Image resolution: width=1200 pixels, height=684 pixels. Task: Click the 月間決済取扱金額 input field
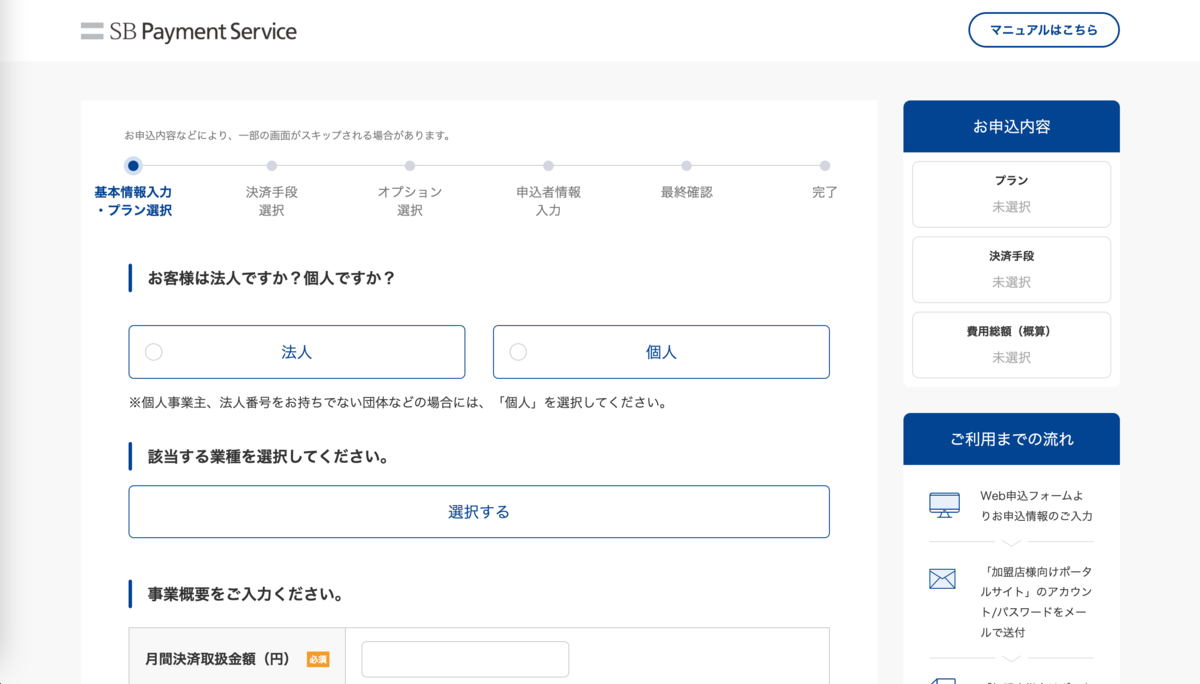[x=465, y=659]
